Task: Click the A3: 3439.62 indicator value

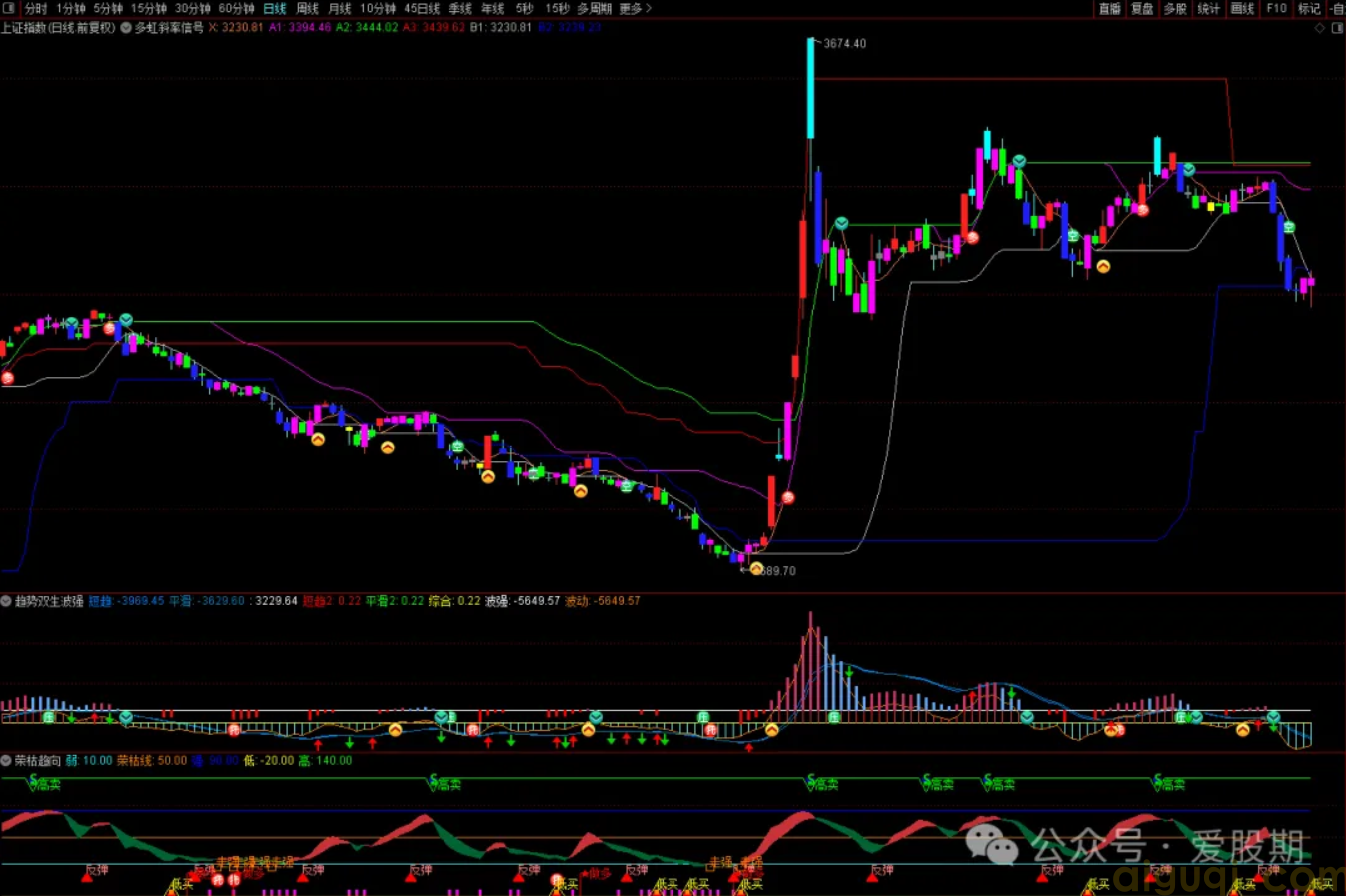Action: click(434, 28)
